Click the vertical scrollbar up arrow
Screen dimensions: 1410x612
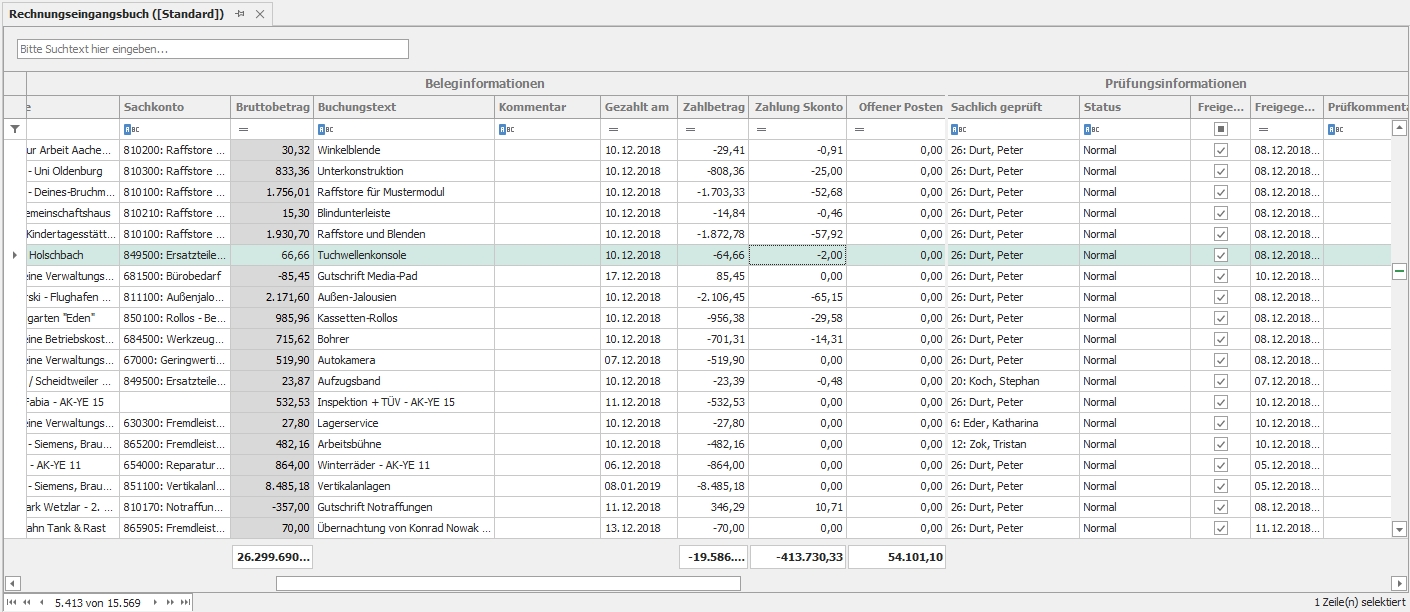(x=1399, y=128)
